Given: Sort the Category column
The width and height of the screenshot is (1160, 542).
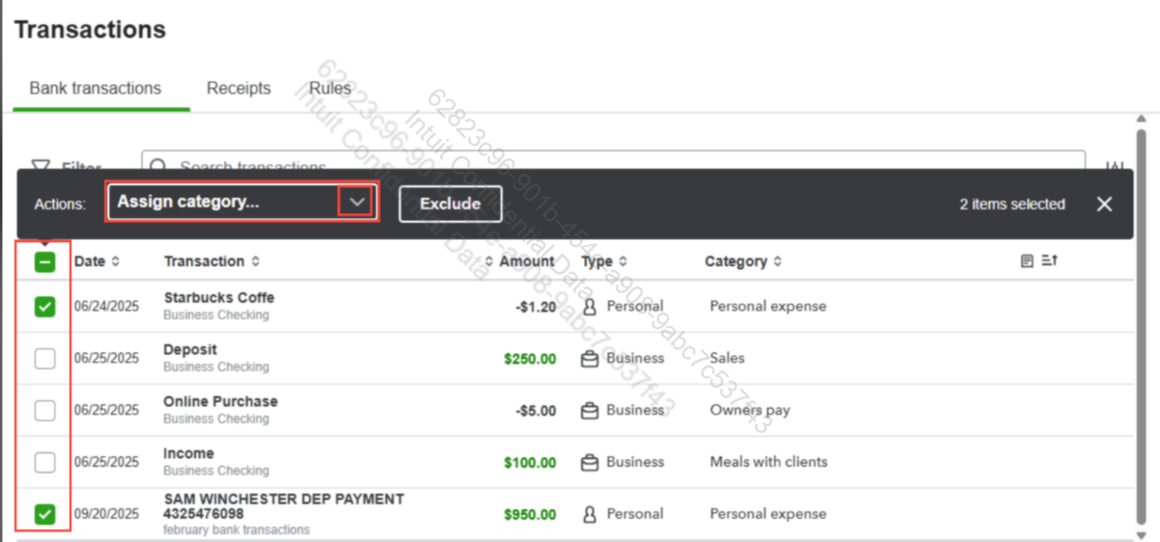Looking at the screenshot, I should tap(777, 262).
